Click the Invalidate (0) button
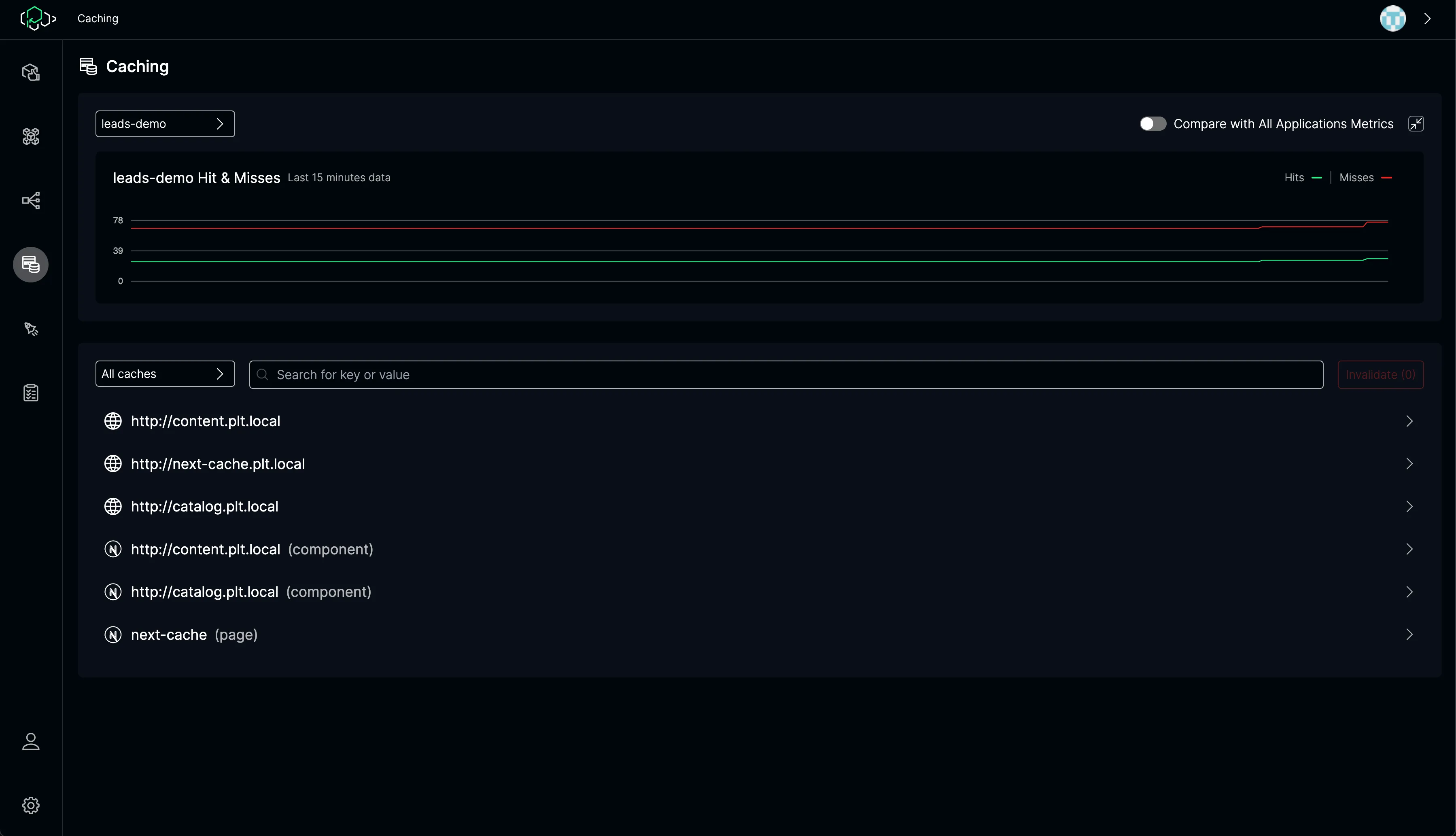Image resolution: width=1456 pixels, height=836 pixels. pos(1380,375)
